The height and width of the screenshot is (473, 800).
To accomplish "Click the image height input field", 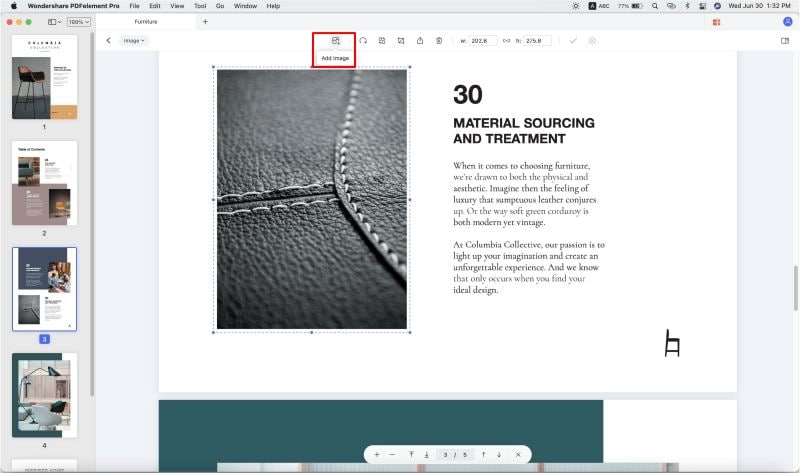I will tap(537, 41).
